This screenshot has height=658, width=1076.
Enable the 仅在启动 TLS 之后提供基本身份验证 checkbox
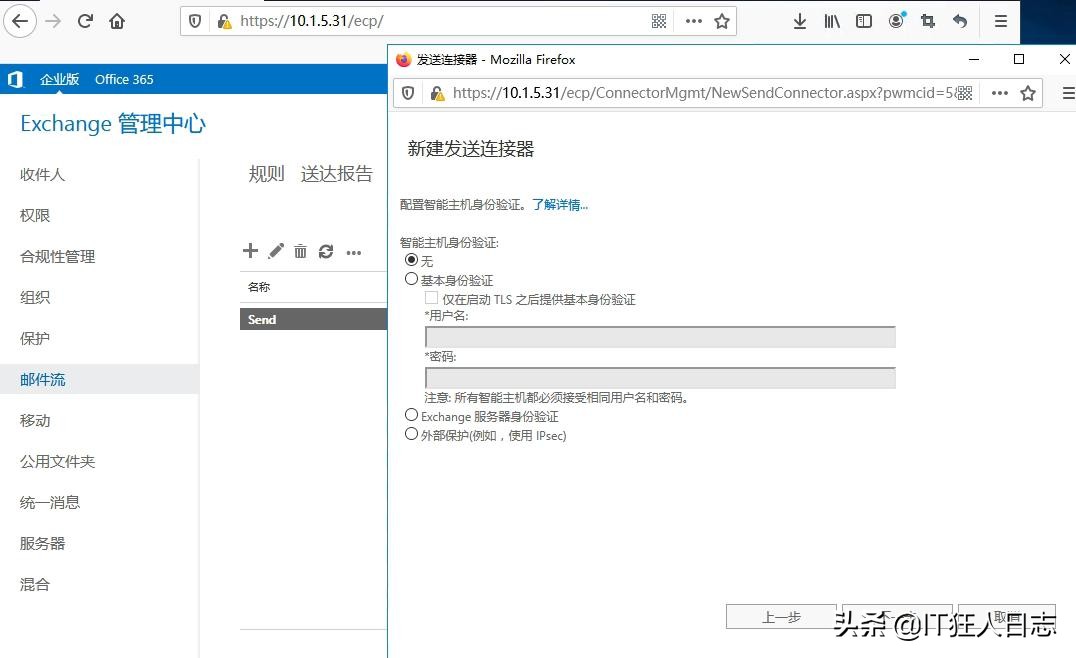[431, 298]
